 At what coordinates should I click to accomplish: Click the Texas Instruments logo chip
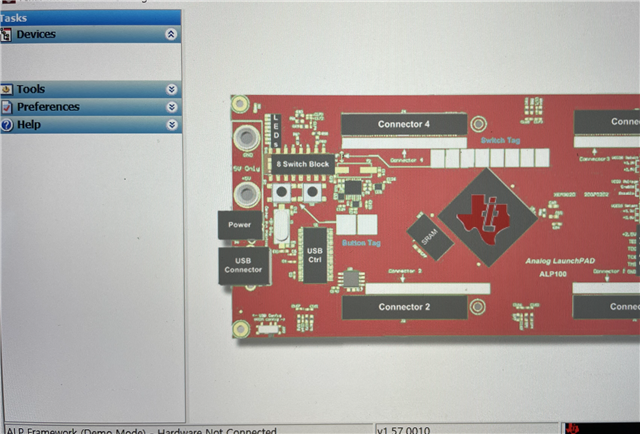pos(487,217)
